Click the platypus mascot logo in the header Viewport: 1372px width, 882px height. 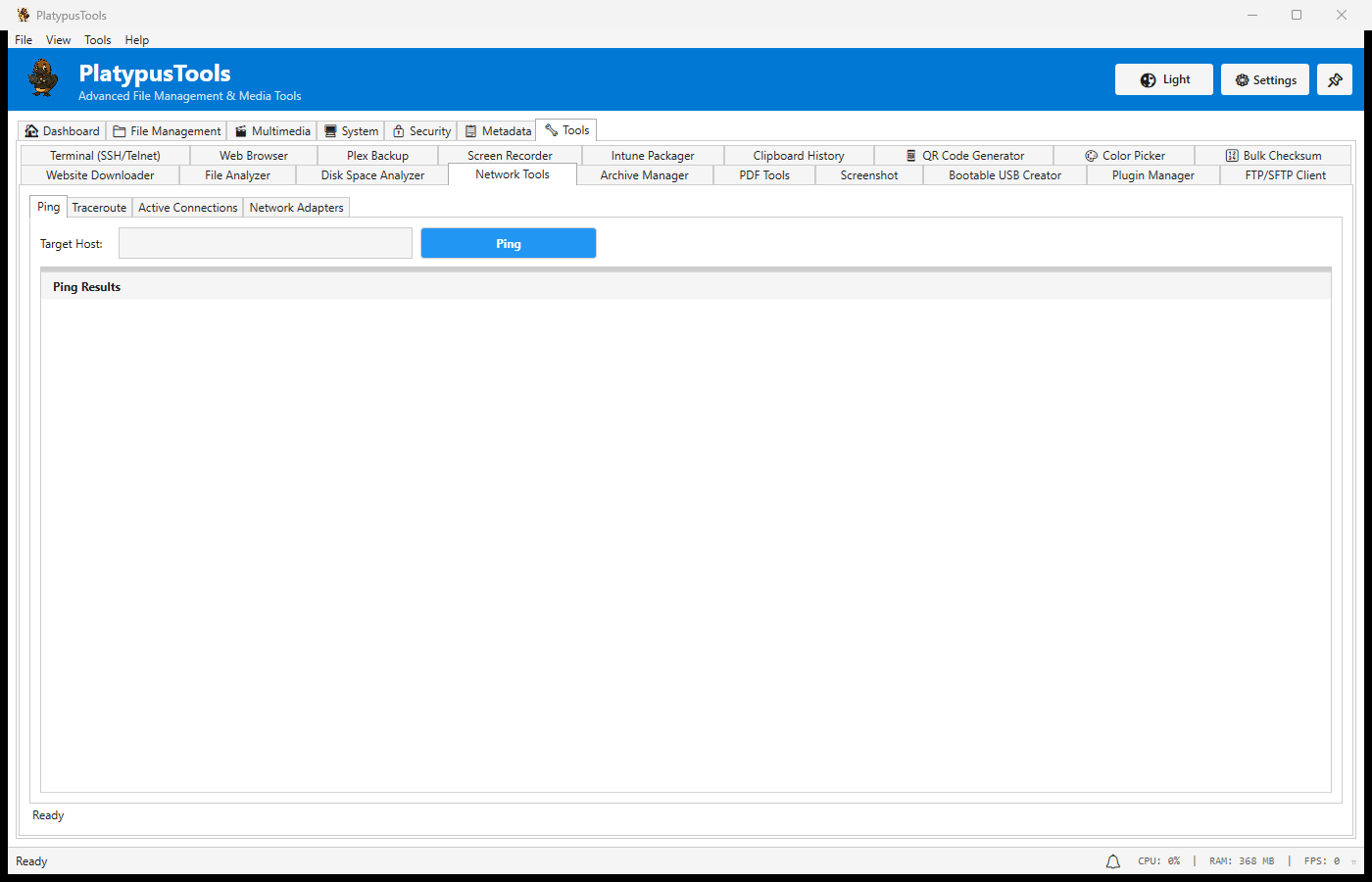point(42,79)
